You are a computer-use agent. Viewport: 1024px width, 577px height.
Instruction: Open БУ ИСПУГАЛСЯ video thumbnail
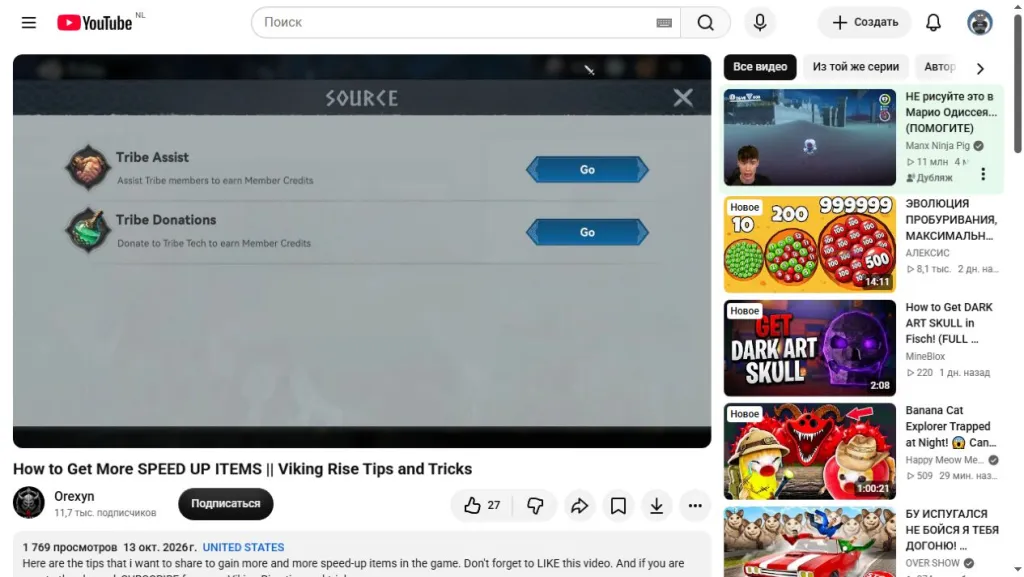(809, 542)
